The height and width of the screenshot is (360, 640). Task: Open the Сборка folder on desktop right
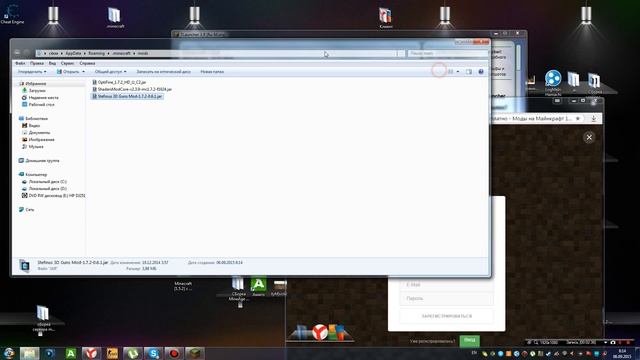(x=594, y=83)
